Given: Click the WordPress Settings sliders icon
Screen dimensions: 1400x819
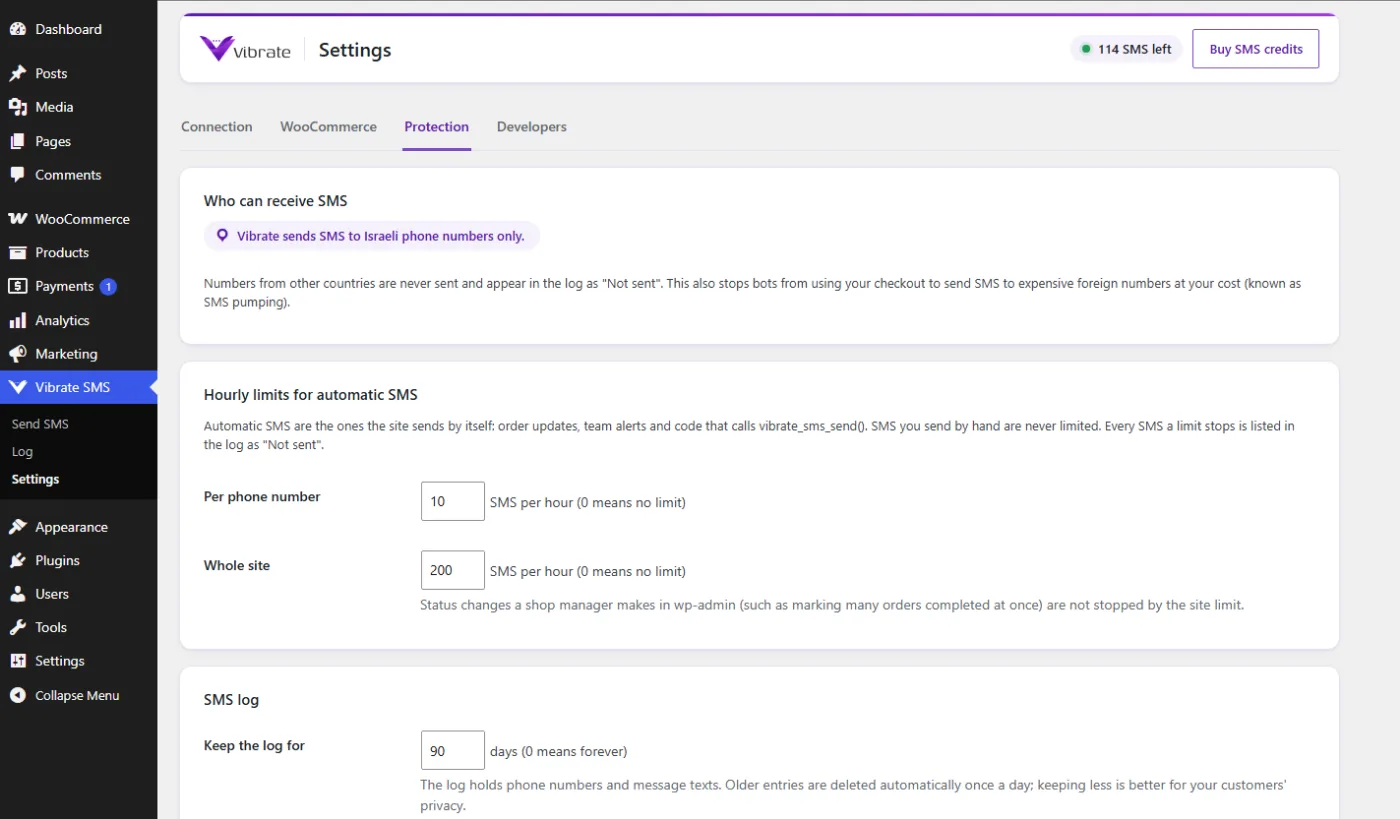Looking at the screenshot, I should pyautogui.click(x=17, y=661).
